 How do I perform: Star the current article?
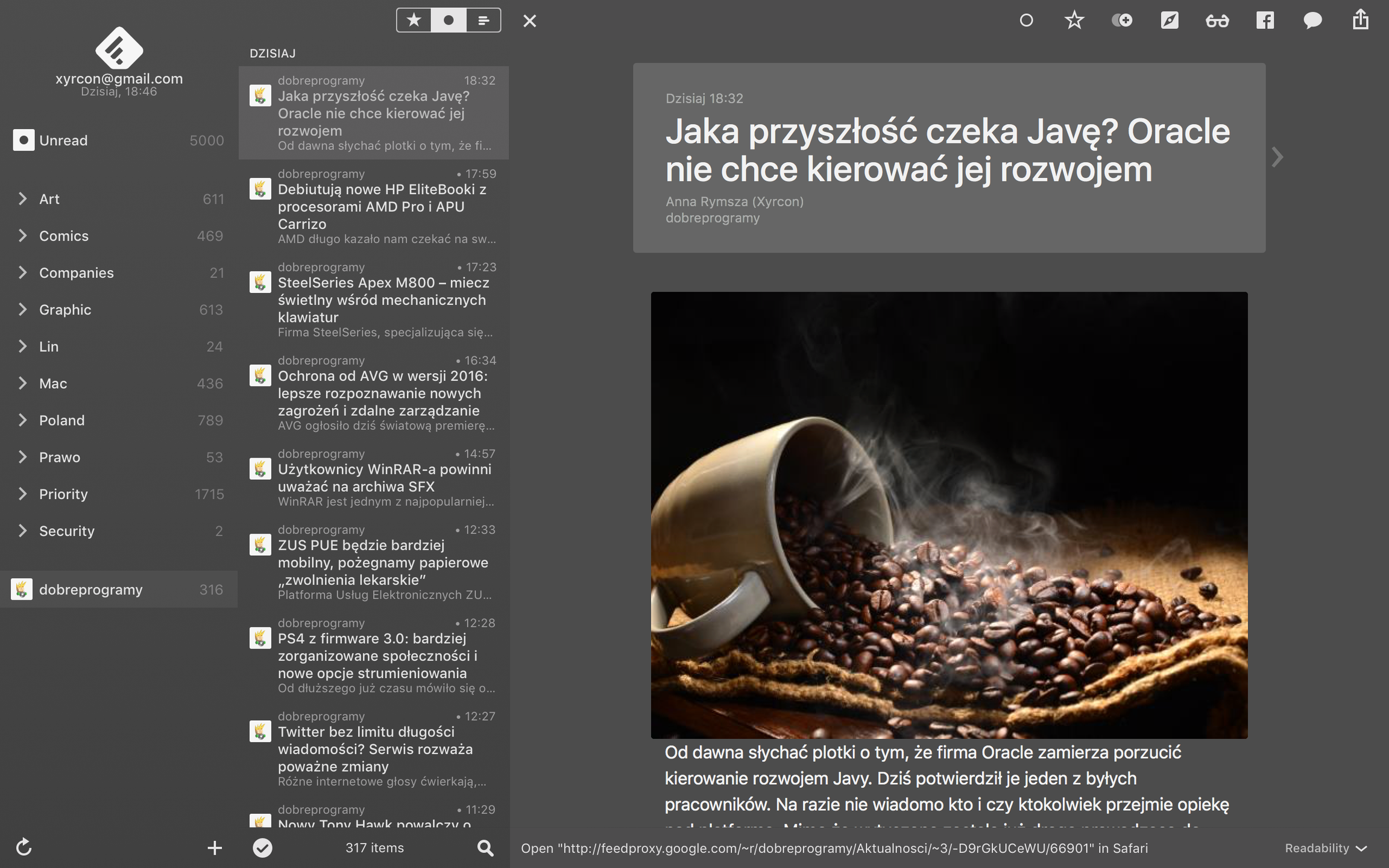(x=1074, y=20)
